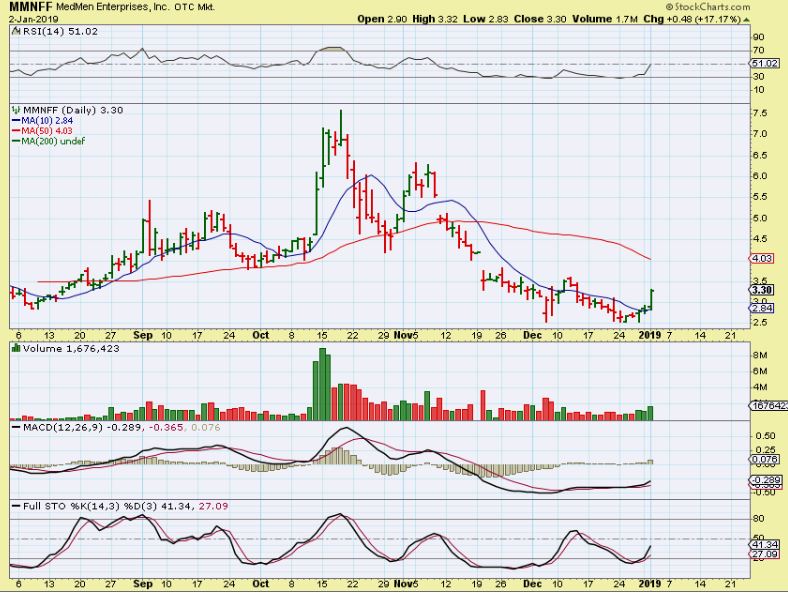Viewport: 788px width, 594px height.
Task: Click the 41.34 stochastic tag on right axis
Action: tap(765, 544)
